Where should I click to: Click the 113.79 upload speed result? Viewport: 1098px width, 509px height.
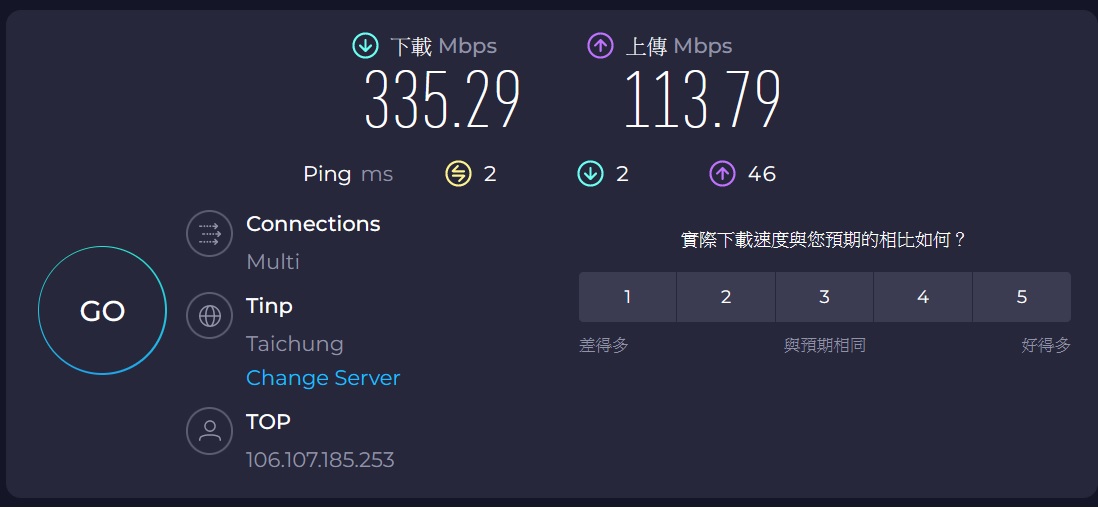[702, 100]
